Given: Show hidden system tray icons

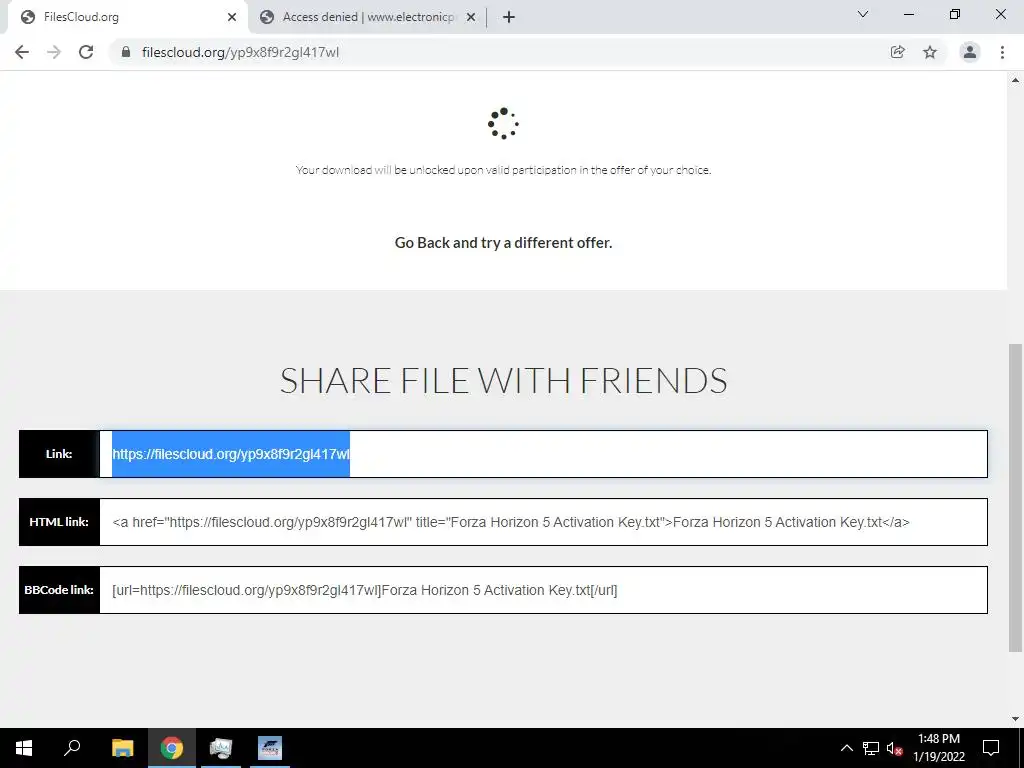Looking at the screenshot, I should (x=846, y=748).
